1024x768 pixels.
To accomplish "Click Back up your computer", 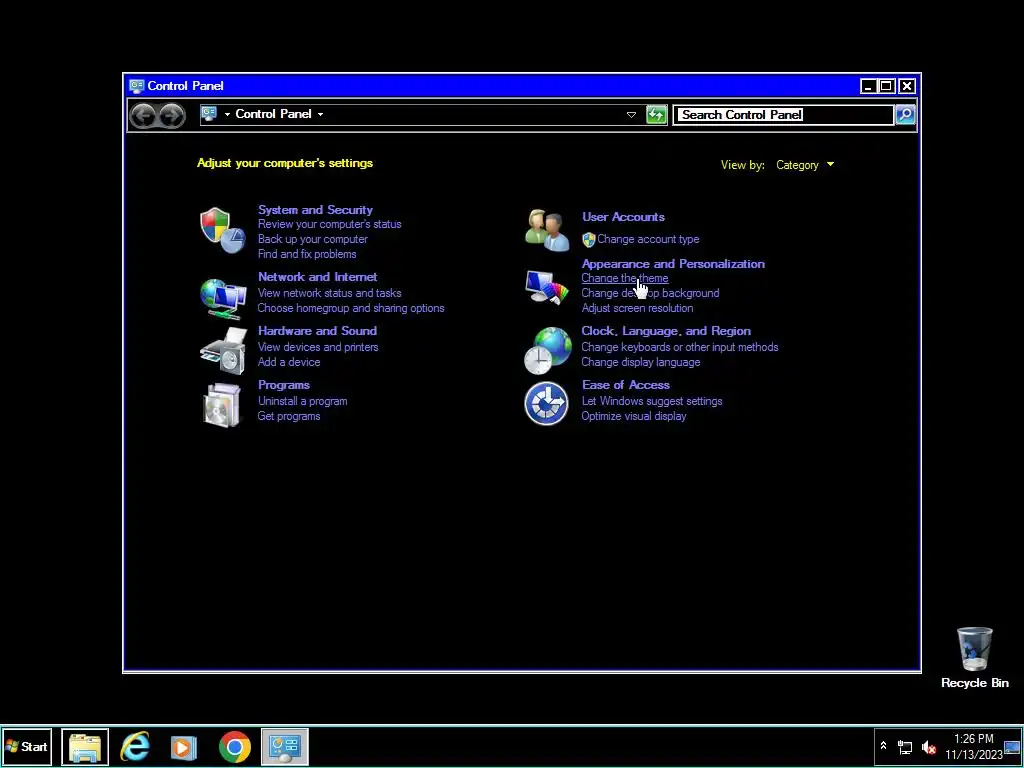I will (x=313, y=239).
